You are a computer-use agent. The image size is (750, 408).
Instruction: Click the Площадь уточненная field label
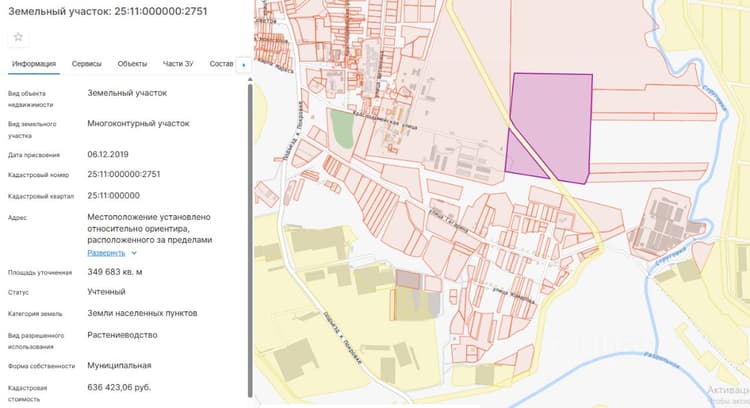(40, 273)
